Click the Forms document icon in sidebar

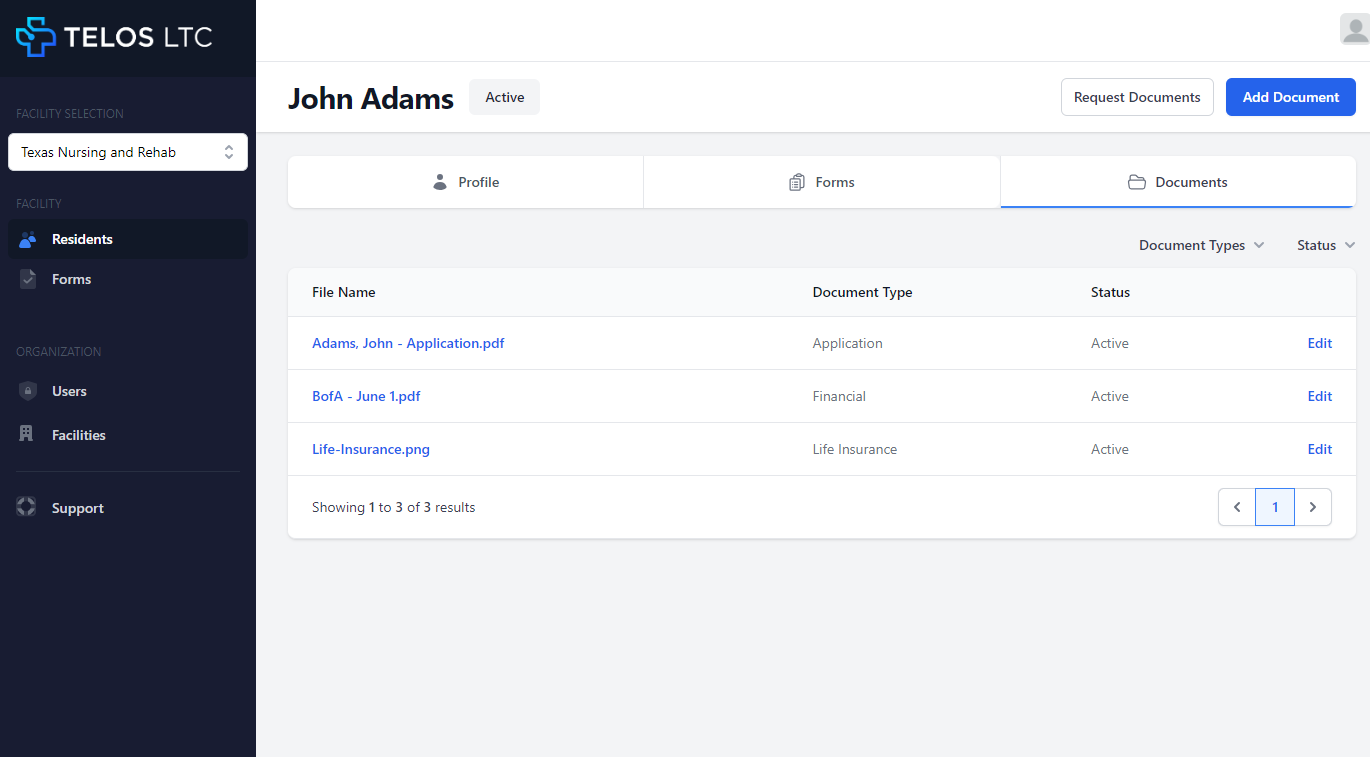(28, 279)
